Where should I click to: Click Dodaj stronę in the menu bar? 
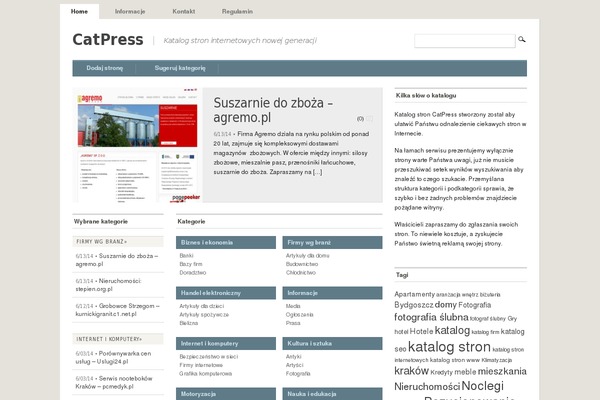coord(104,68)
